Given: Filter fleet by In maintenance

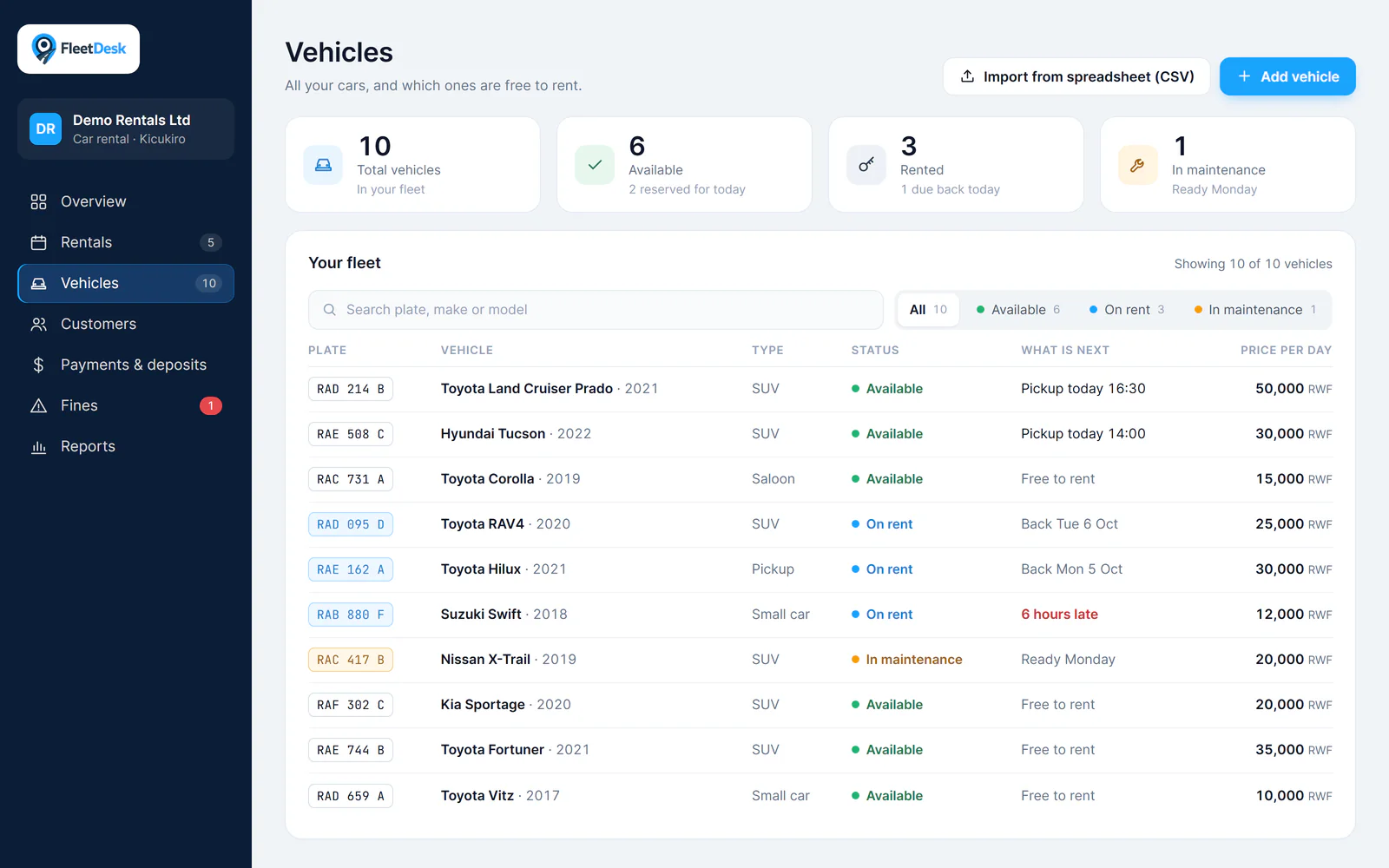Looking at the screenshot, I should (1255, 310).
